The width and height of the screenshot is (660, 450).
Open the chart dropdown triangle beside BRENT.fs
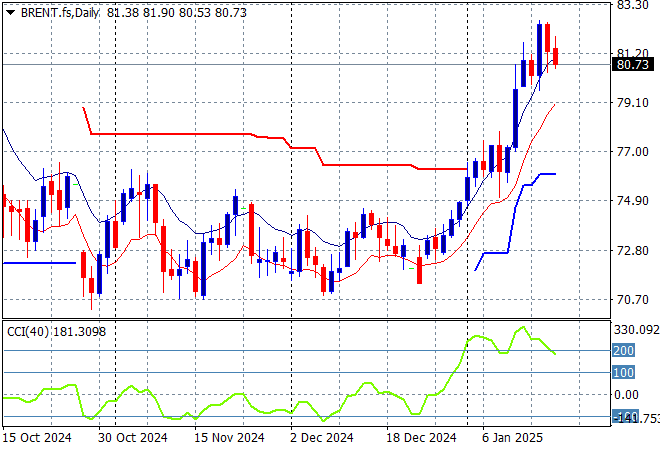tap(11, 13)
